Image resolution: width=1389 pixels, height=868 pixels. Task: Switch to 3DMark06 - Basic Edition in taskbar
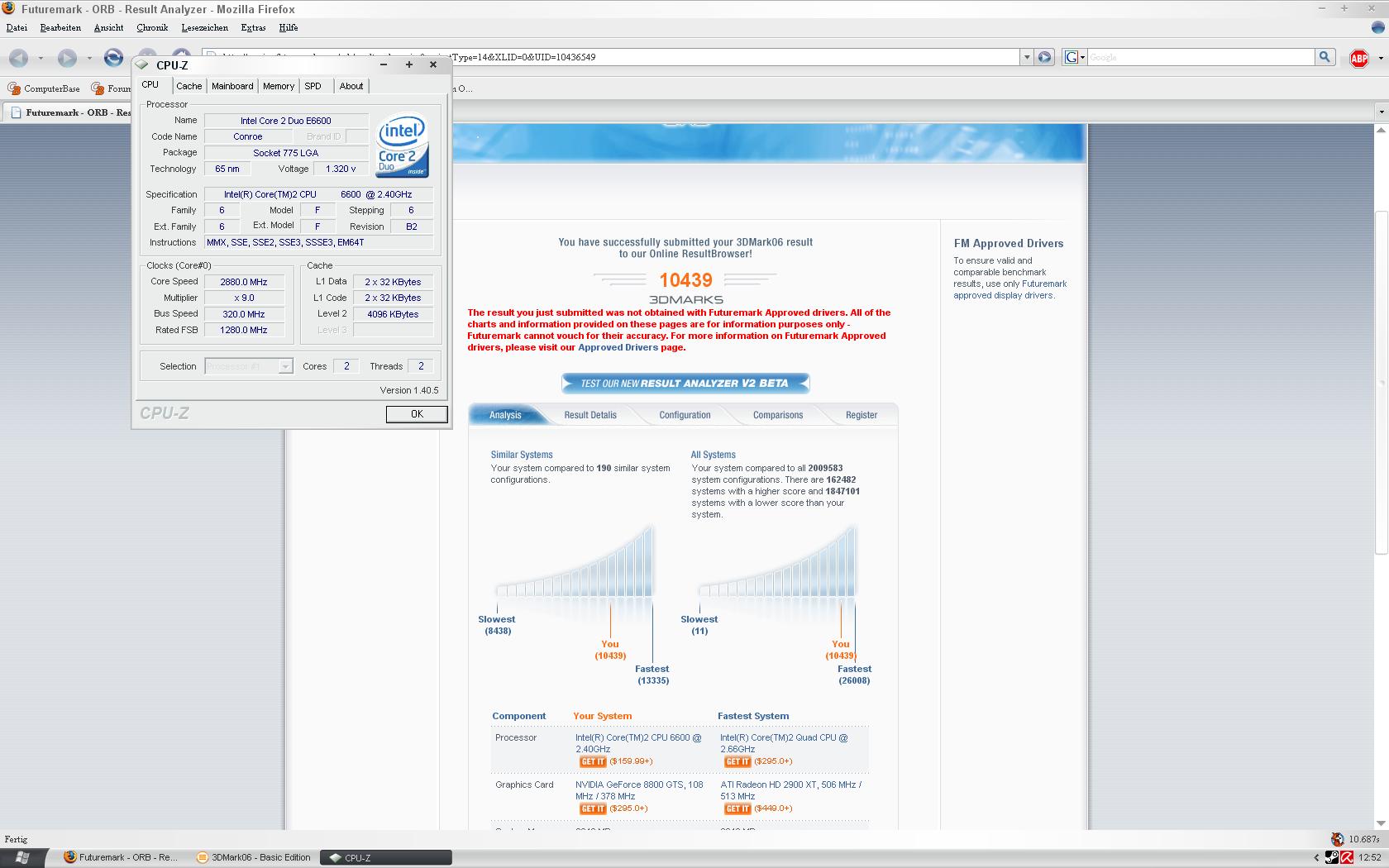255,857
